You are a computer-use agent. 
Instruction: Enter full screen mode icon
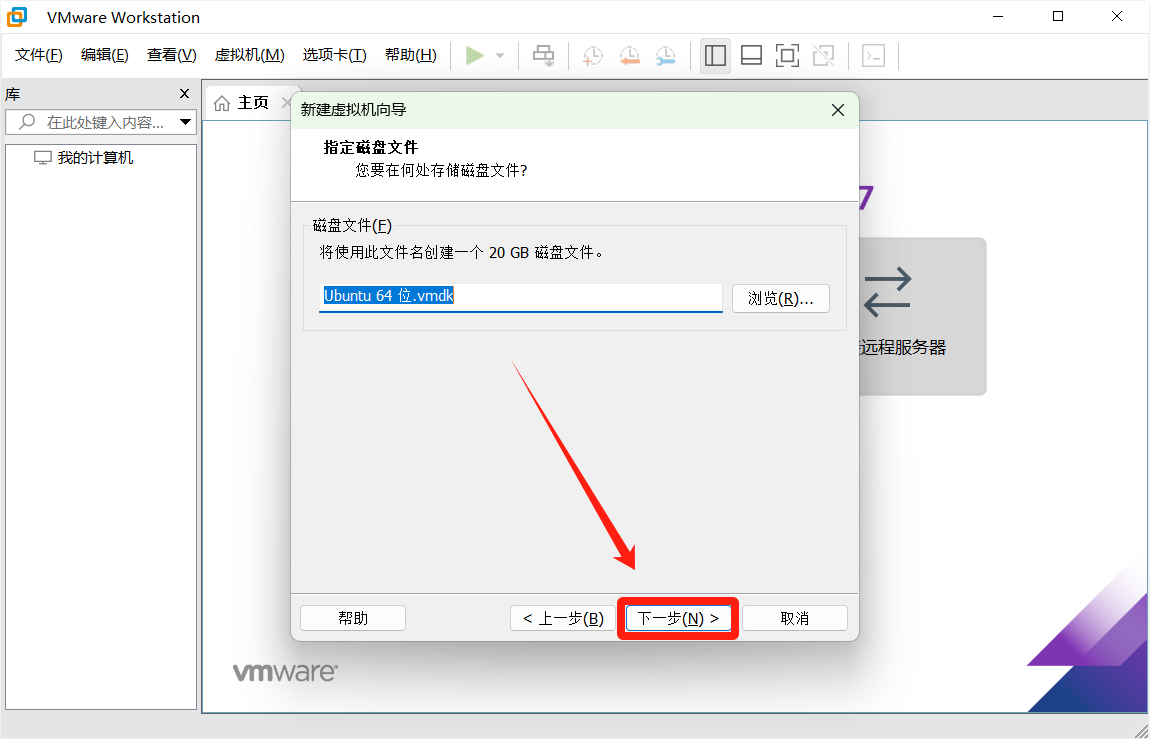pos(787,56)
